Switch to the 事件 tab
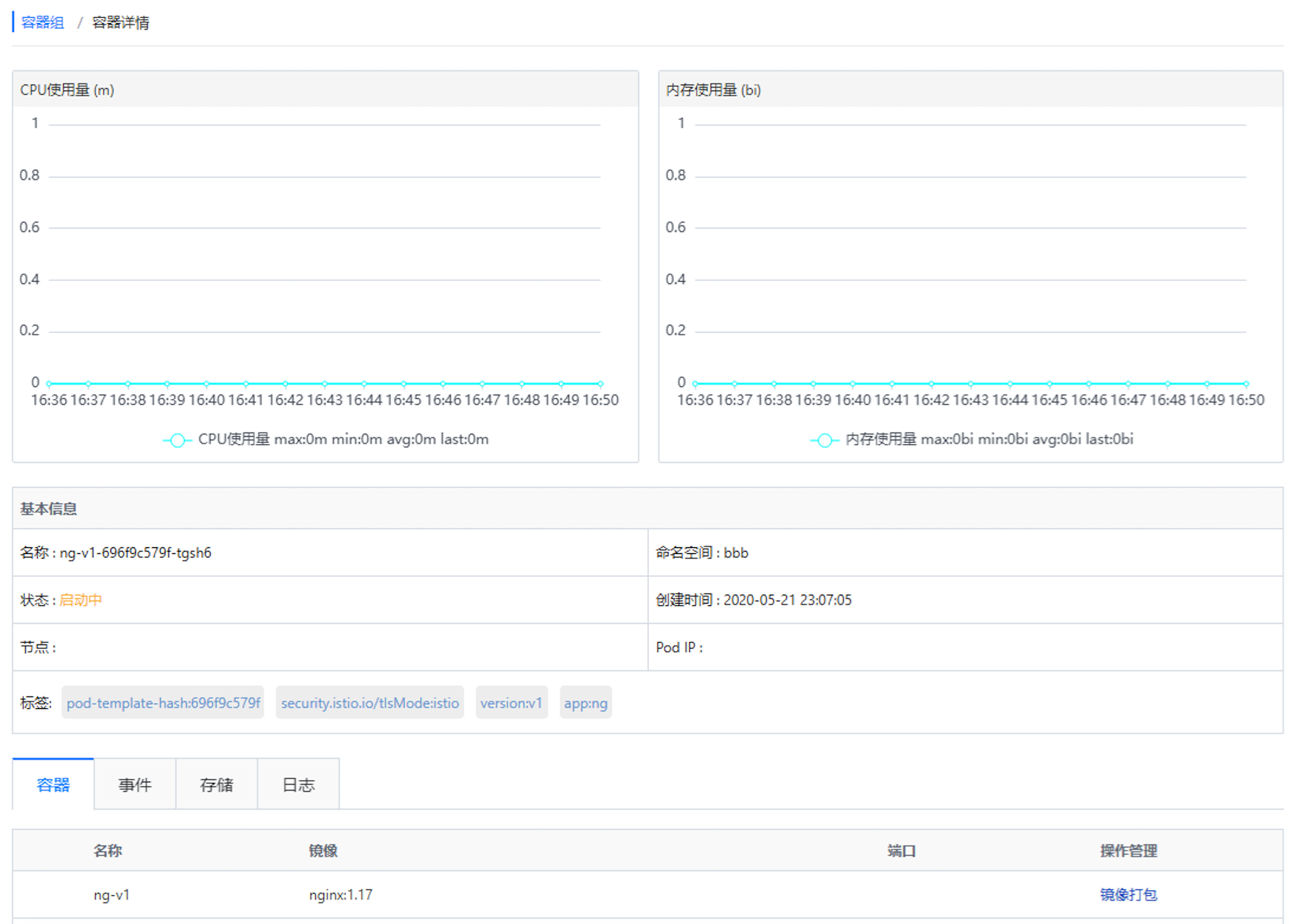This screenshot has height=924, width=1289. (x=135, y=785)
